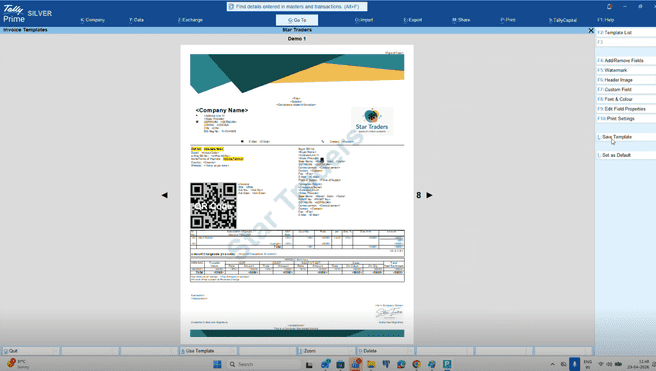Click the ENG IN language indicator
The height and width of the screenshot is (371, 656).
click(588, 364)
